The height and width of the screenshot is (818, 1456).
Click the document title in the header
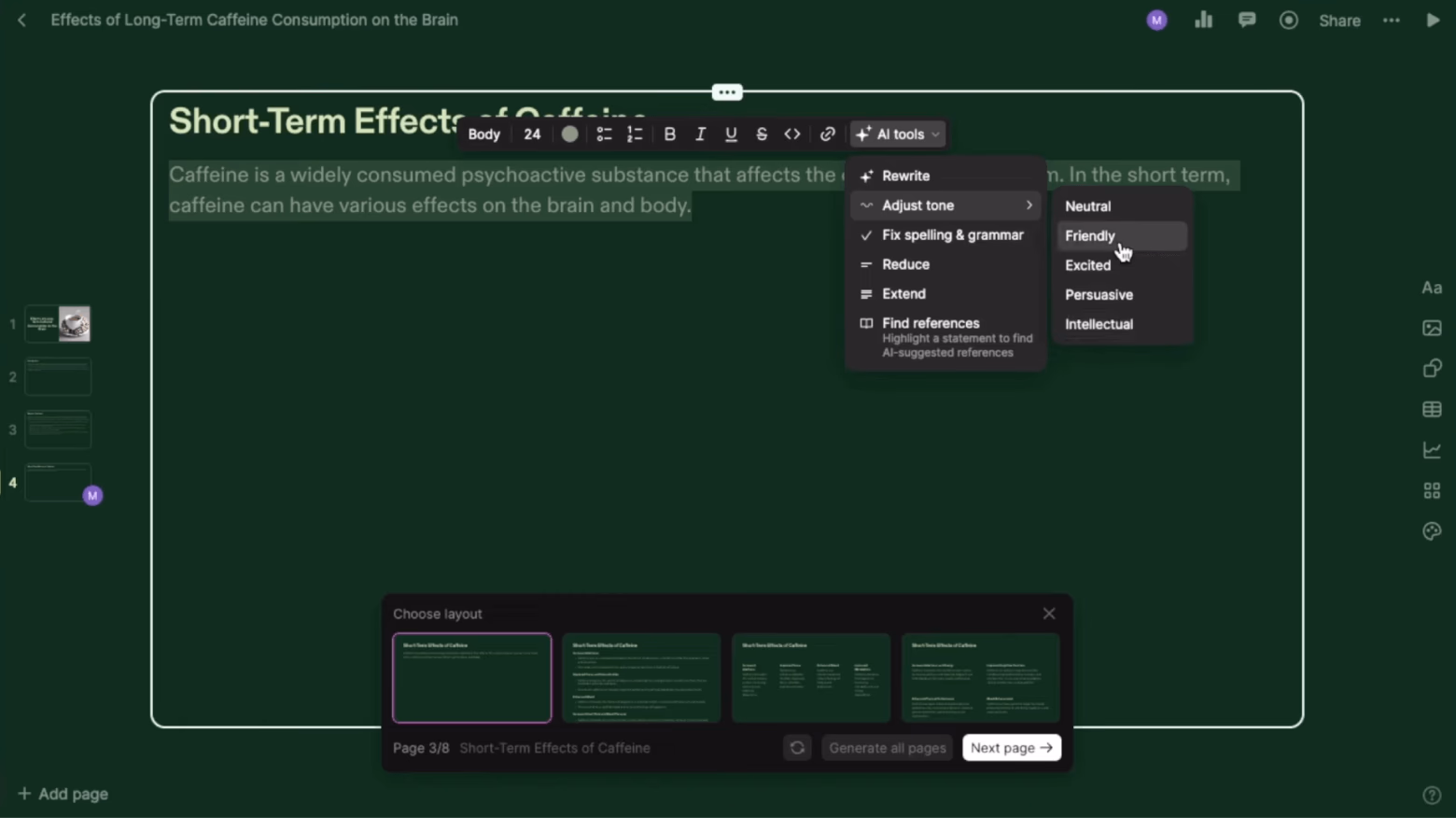click(x=254, y=20)
